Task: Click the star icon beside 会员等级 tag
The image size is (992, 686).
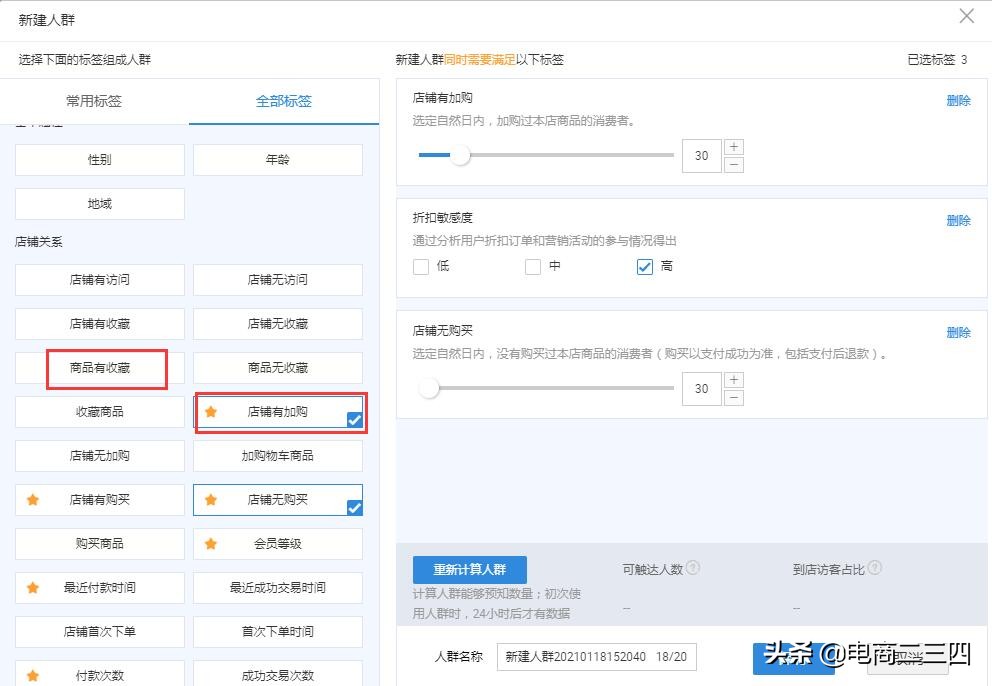Action: (211, 543)
